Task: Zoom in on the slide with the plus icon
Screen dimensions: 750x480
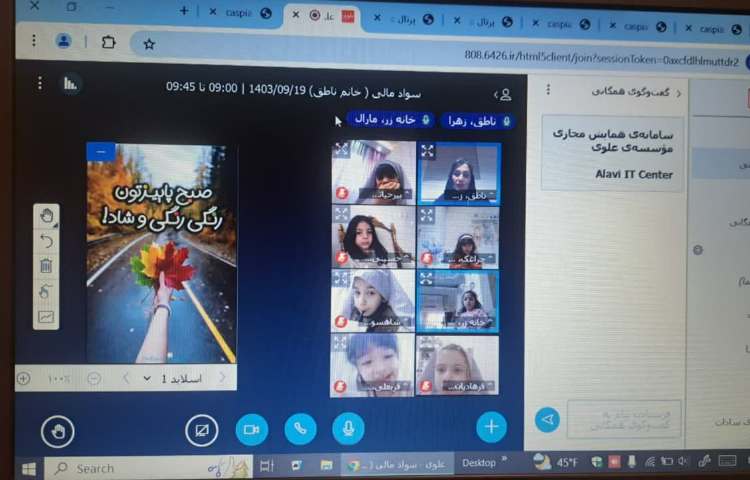Action: (x=23, y=379)
